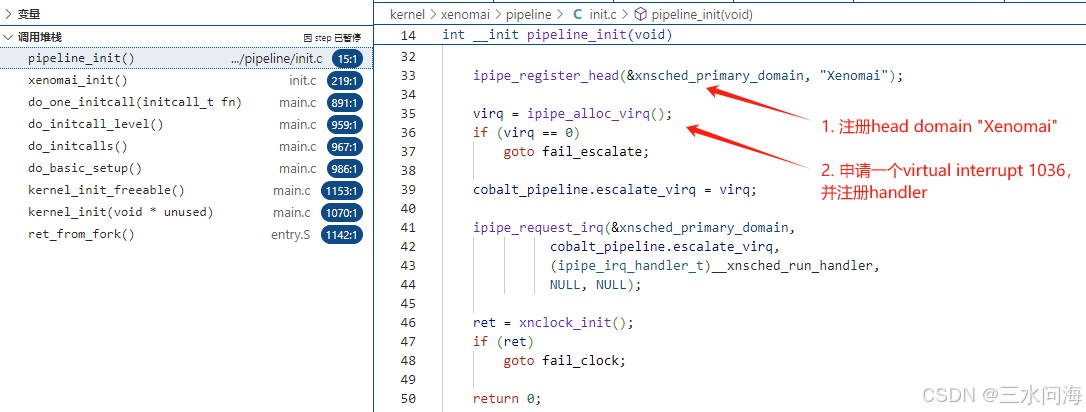Click the "Xenomai" string literal
This screenshot has width=1086, height=412.
(x=854, y=75)
